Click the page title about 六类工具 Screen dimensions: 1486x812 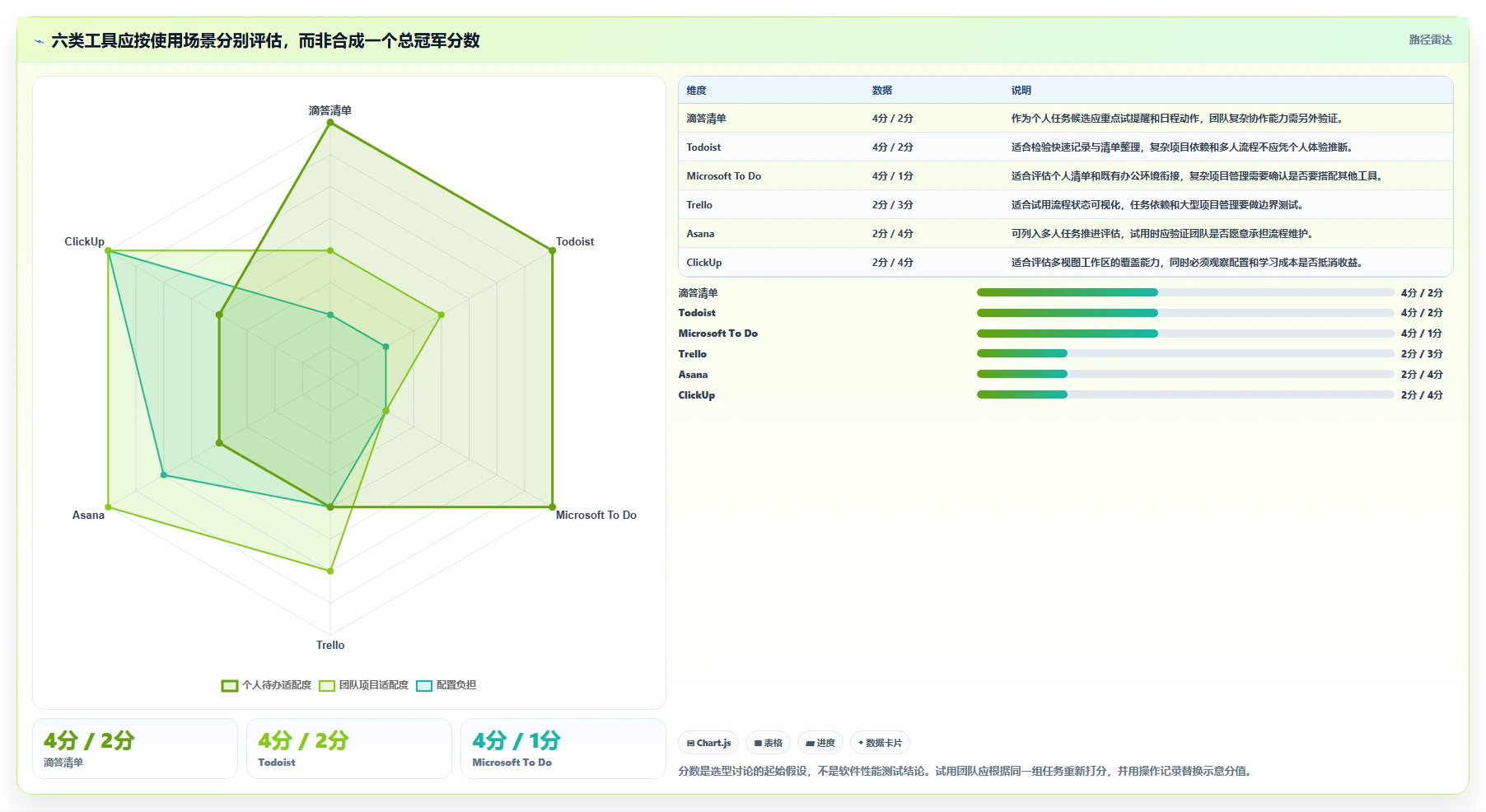pyautogui.click(x=265, y=40)
